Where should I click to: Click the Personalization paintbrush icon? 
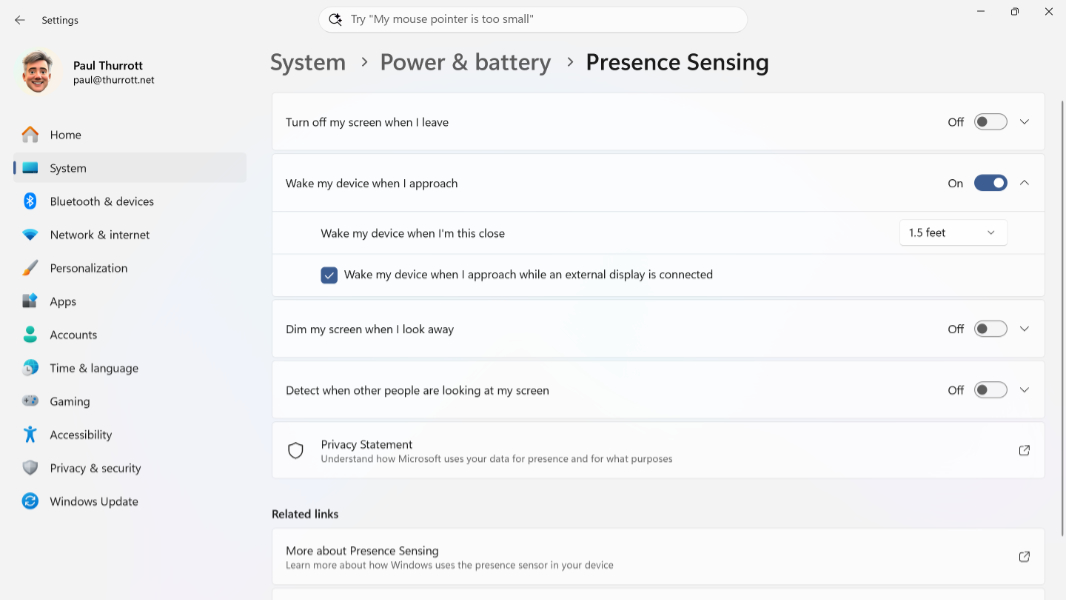pyautogui.click(x=30, y=268)
